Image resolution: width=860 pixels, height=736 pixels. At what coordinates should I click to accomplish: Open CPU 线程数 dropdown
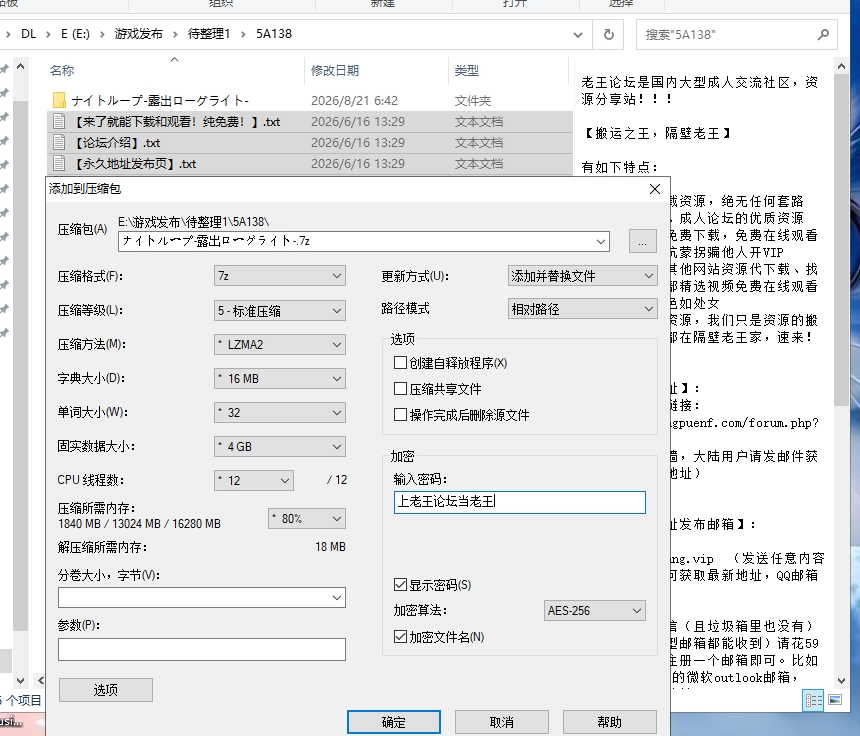(x=254, y=480)
